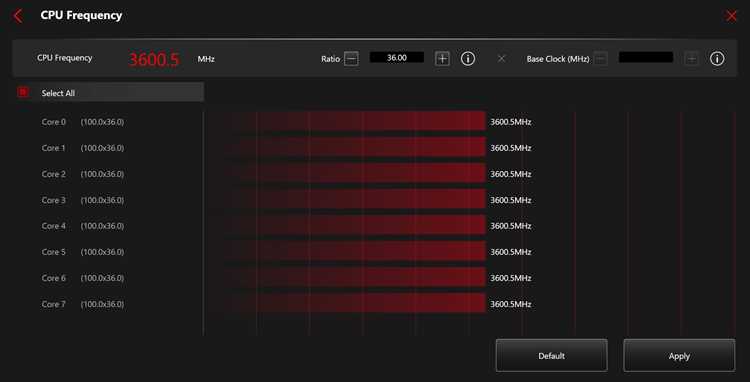This screenshot has width=750, height=382.
Task: Decrease Base Clock with minus button
Action: (x=601, y=59)
